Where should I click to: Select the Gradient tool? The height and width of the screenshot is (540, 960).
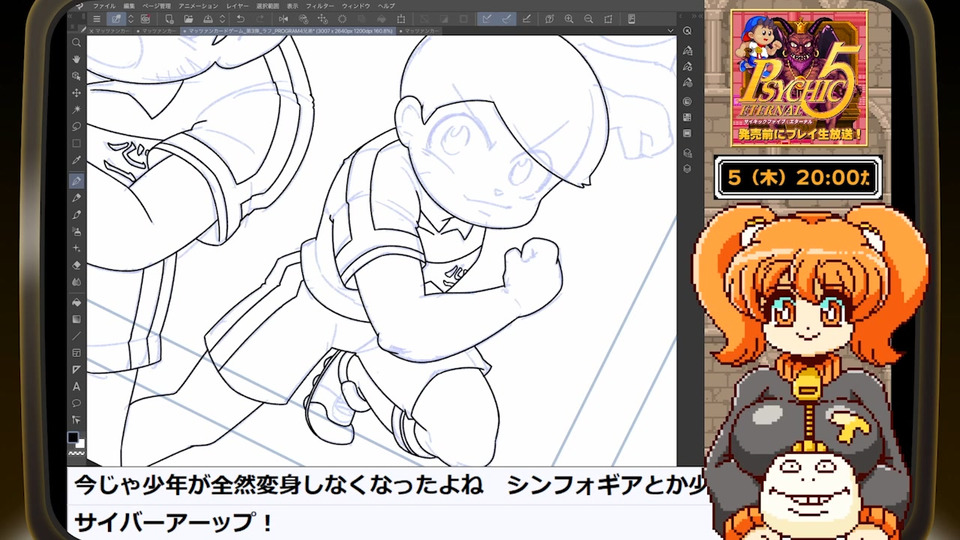pyautogui.click(x=77, y=319)
